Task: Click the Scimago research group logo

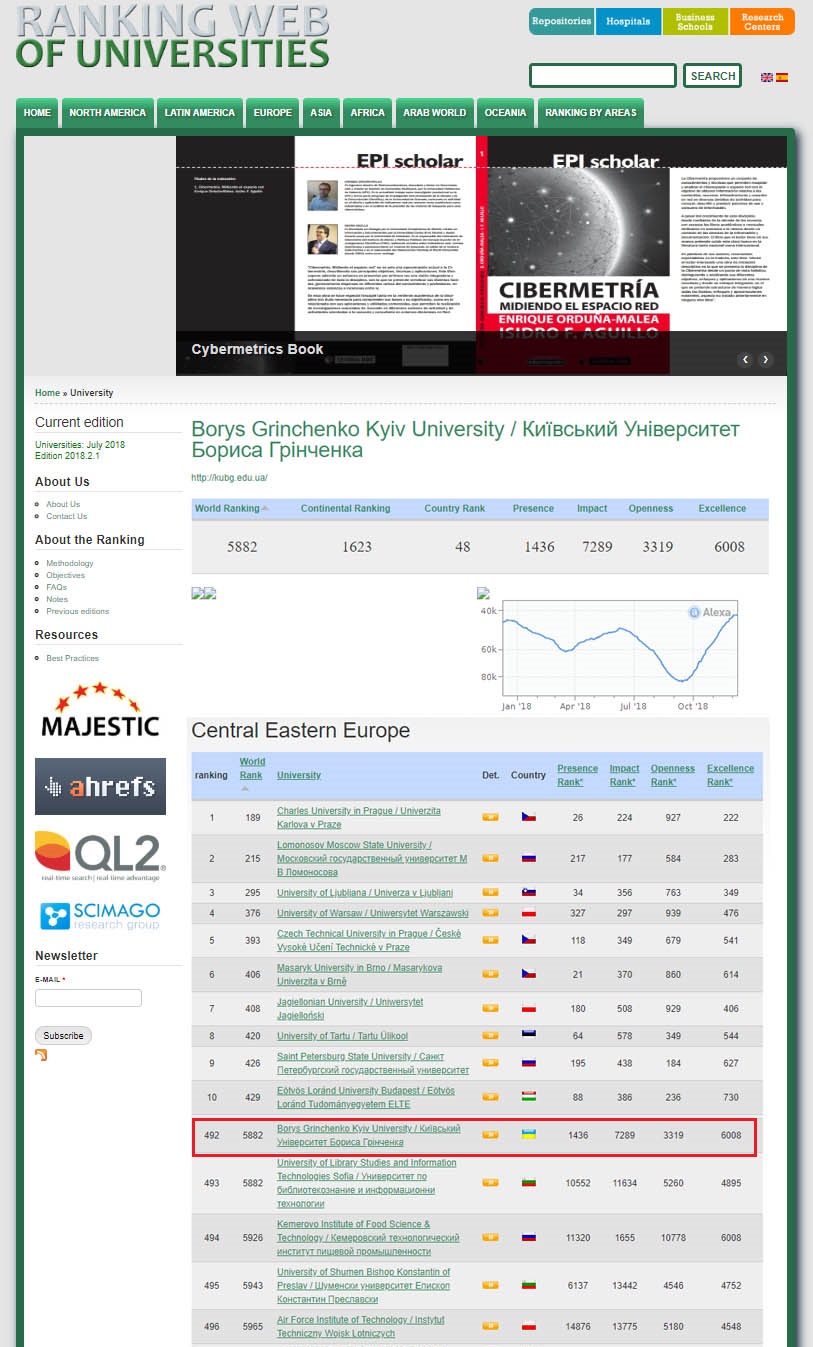Action: (100, 915)
